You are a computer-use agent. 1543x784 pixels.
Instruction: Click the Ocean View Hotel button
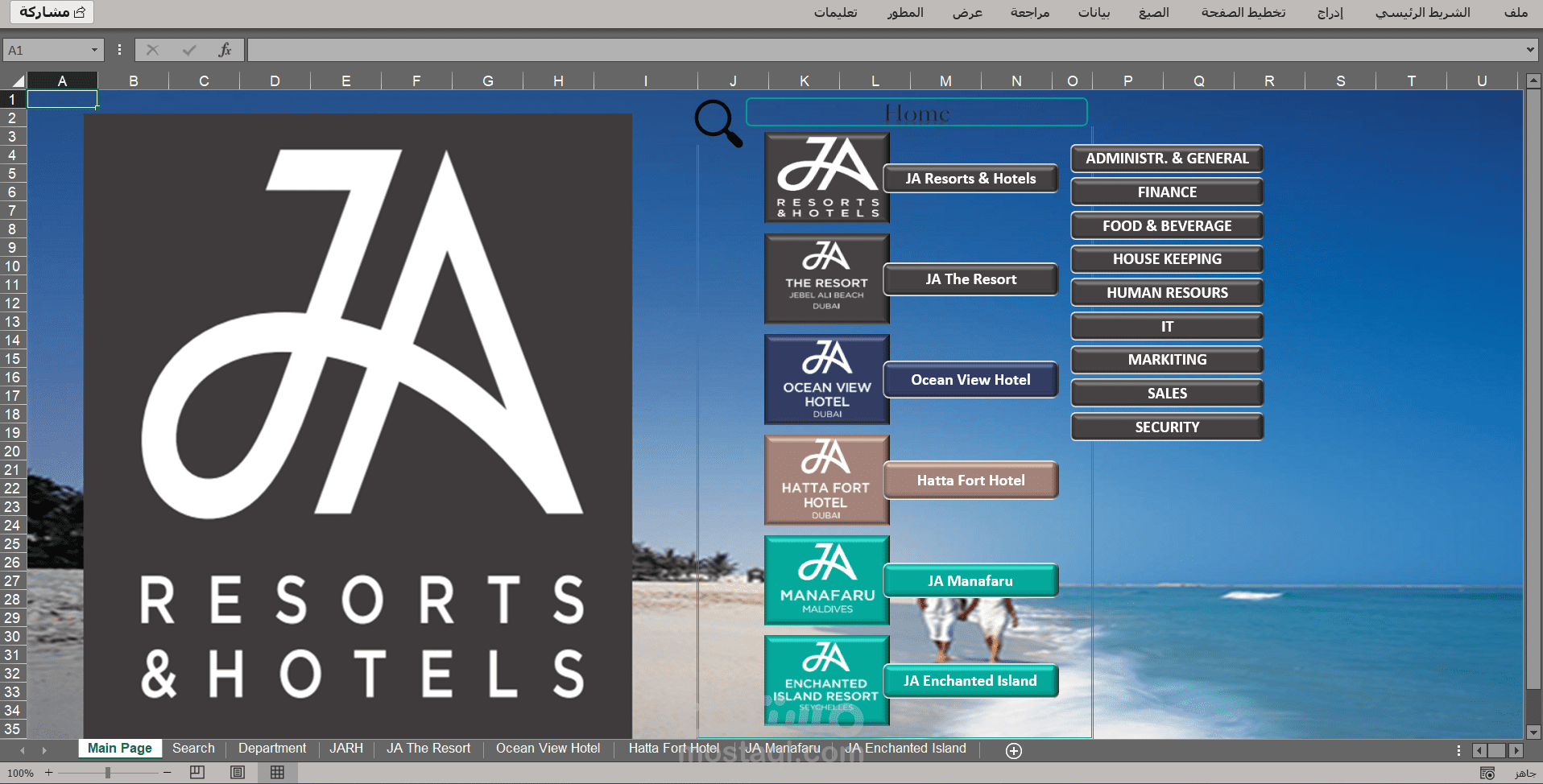[x=970, y=380]
